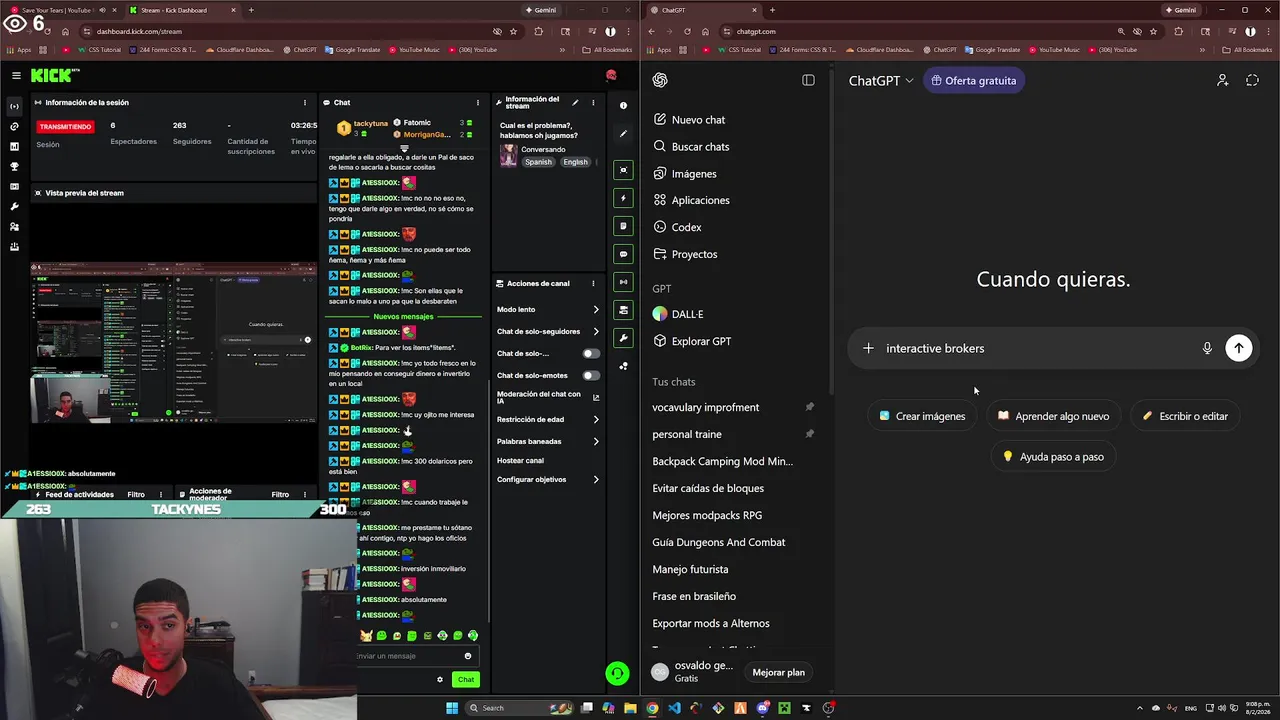Toggle the follower-only chat switch above solo-emotes
The height and width of the screenshot is (720, 1280).
pos(591,353)
